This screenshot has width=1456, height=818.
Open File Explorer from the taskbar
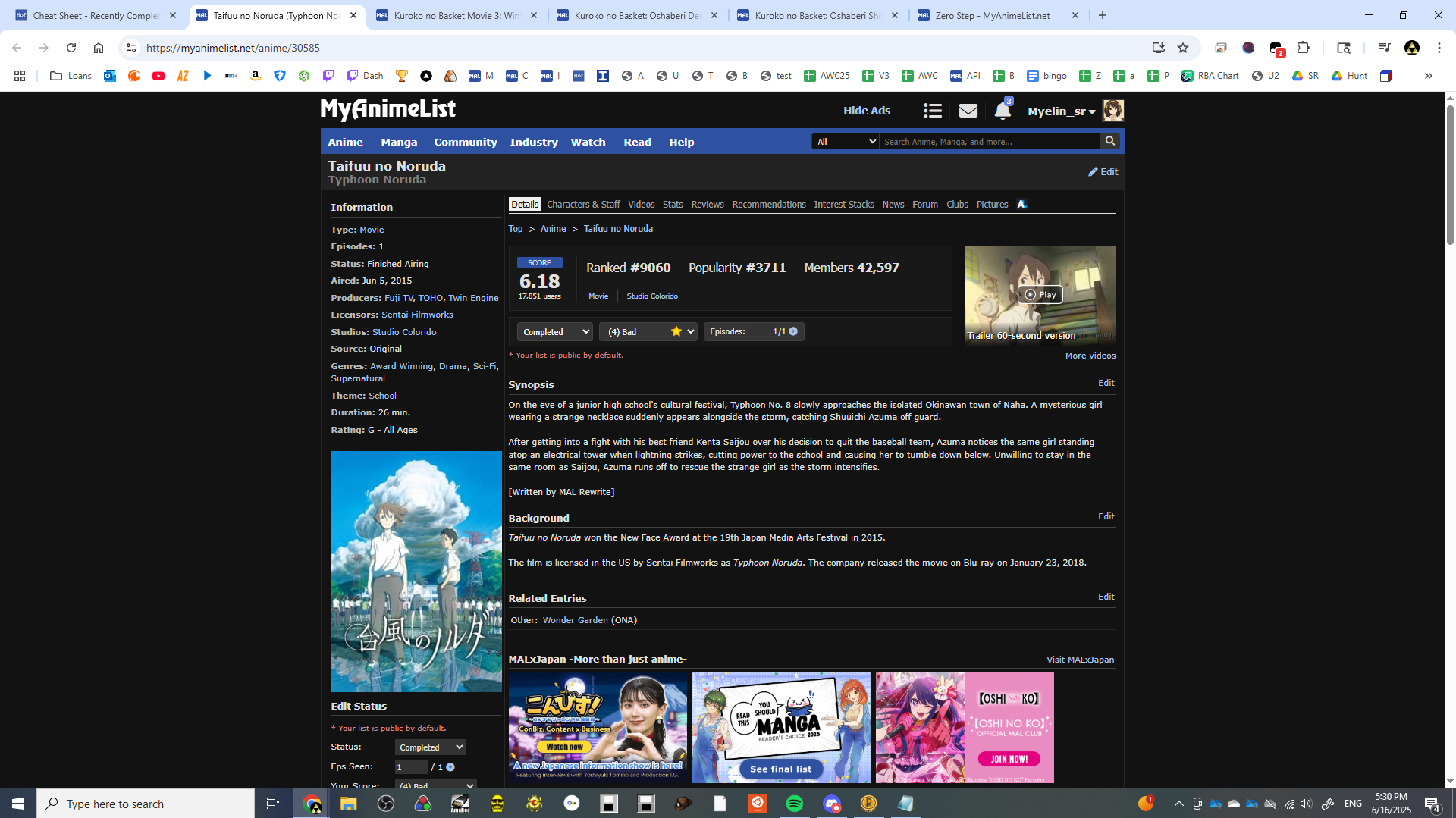(x=348, y=804)
